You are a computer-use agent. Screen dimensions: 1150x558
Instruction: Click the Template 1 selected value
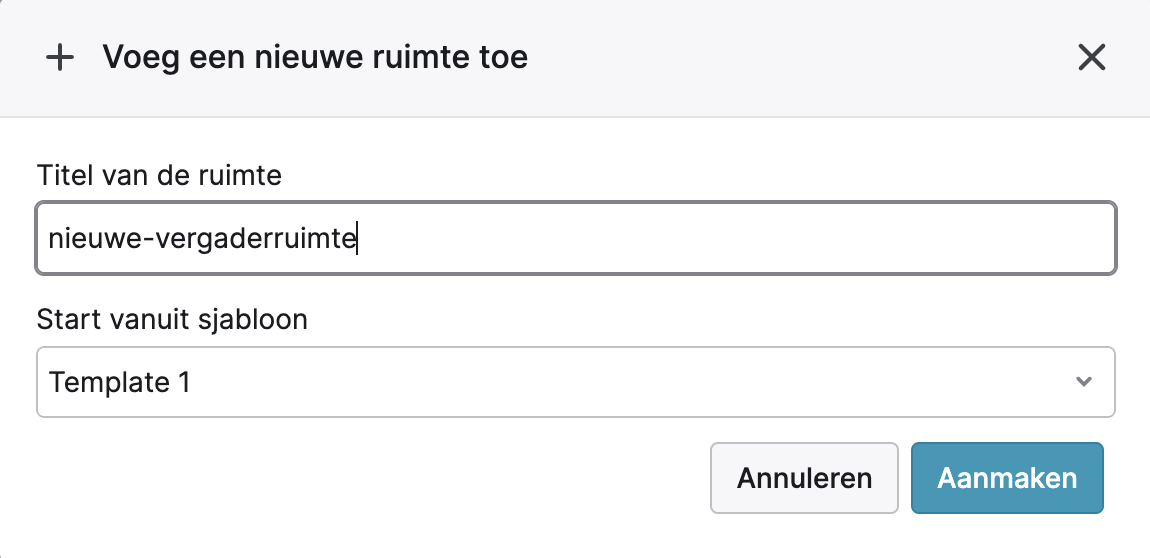(120, 382)
